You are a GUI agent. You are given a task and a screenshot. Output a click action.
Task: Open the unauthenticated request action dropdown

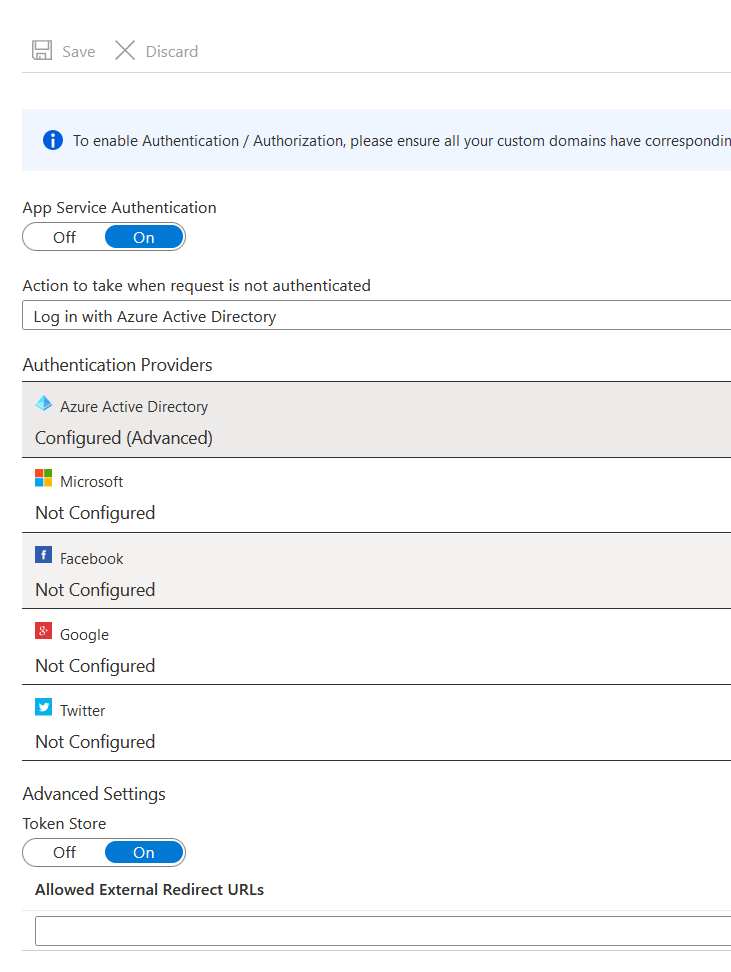tap(375, 316)
